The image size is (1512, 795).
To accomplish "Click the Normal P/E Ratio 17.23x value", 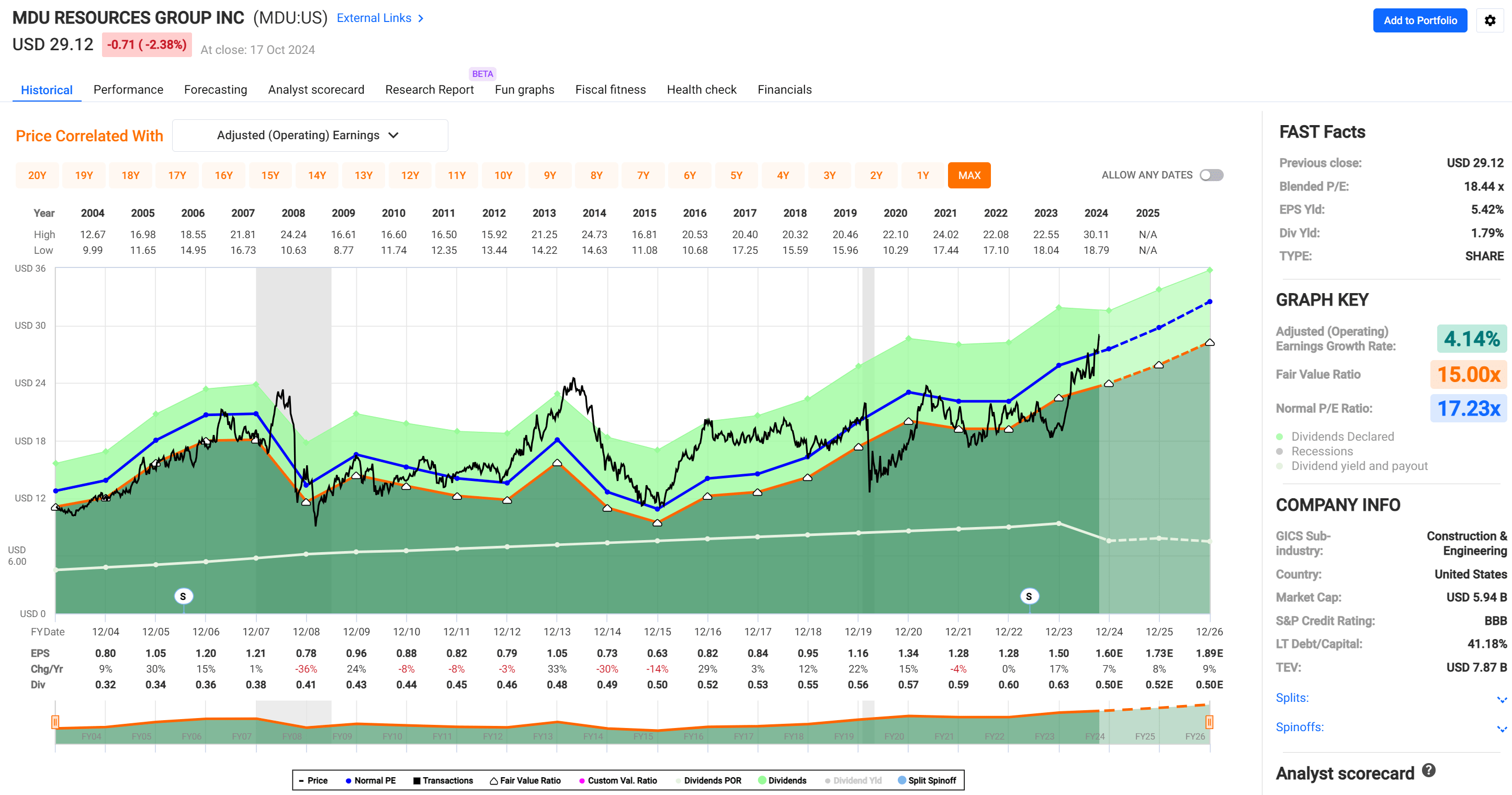I will coord(1468,408).
